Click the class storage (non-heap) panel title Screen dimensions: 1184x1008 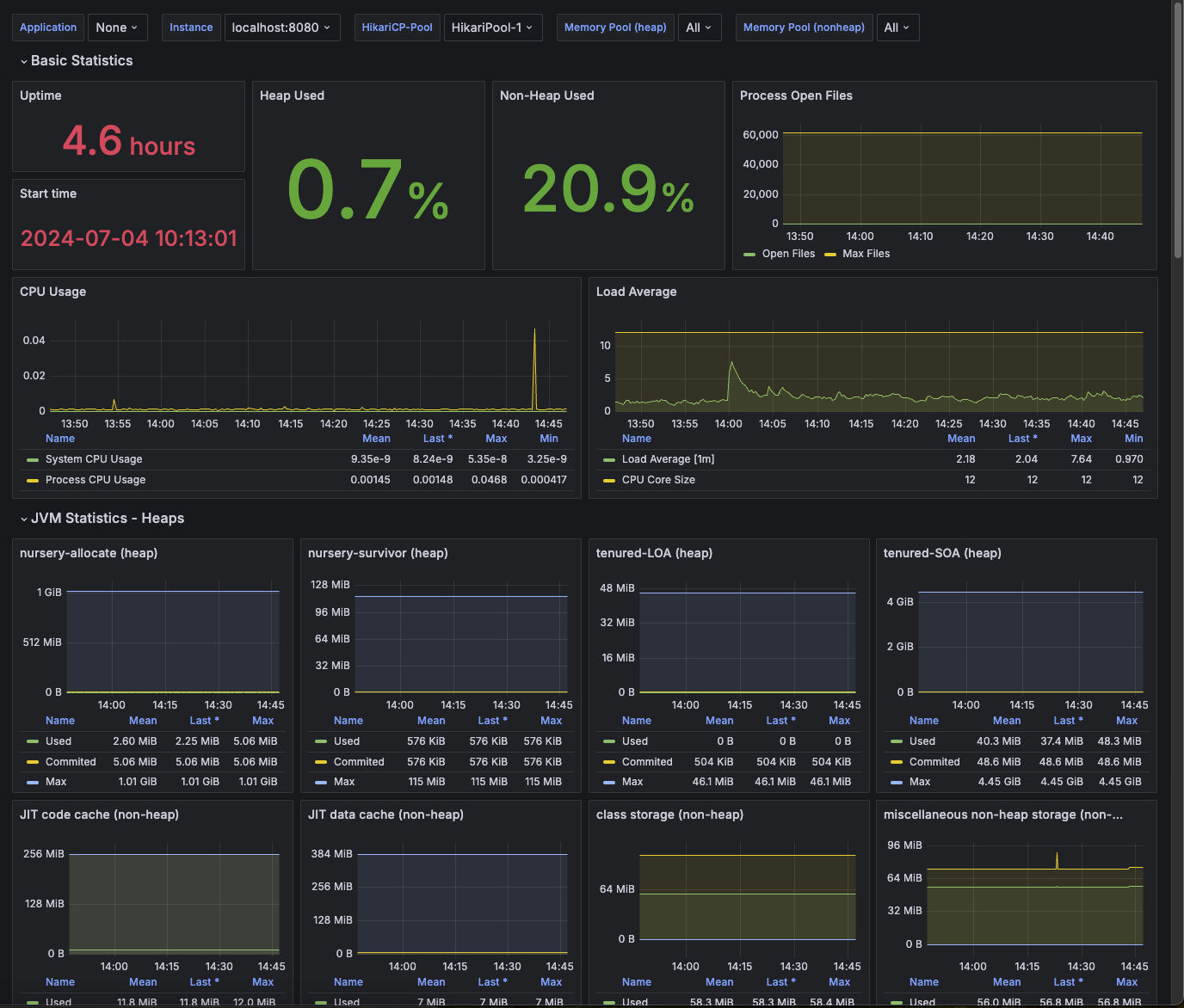pyautogui.click(x=669, y=814)
